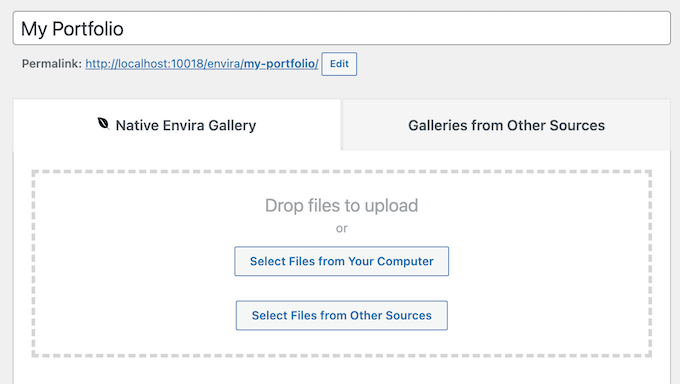Select Files from Other Sources
This screenshot has height=384, width=680.
pos(342,315)
